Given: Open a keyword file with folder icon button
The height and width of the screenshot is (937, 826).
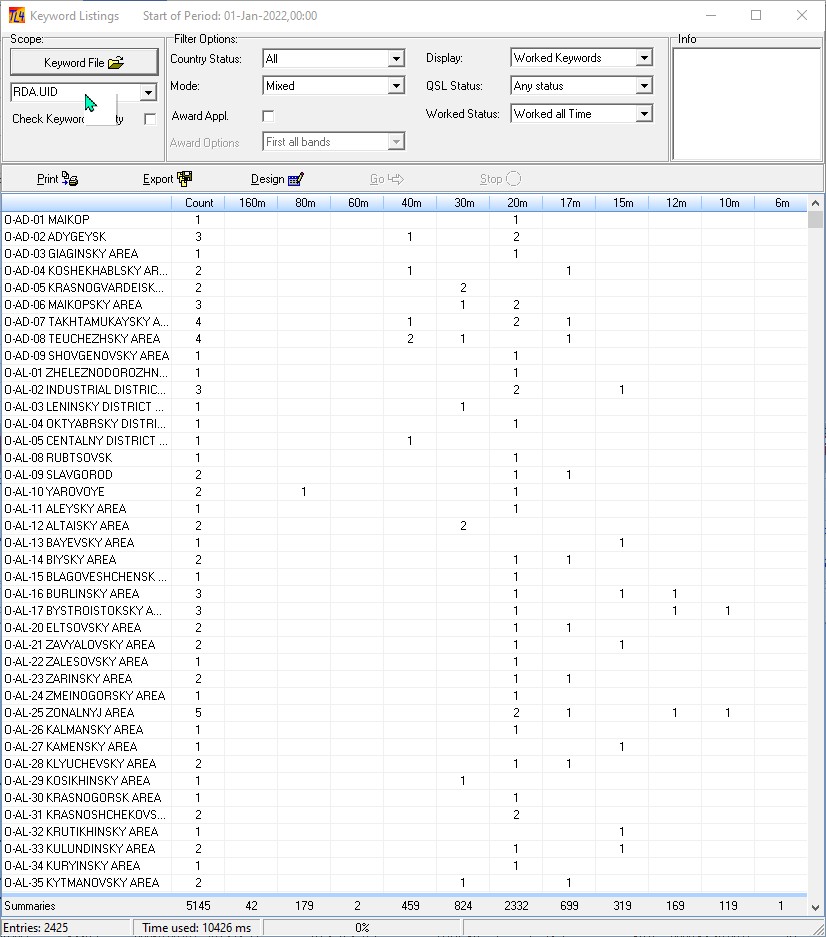Looking at the screenshot, I should pyautogui.click(x=84, y=62).
